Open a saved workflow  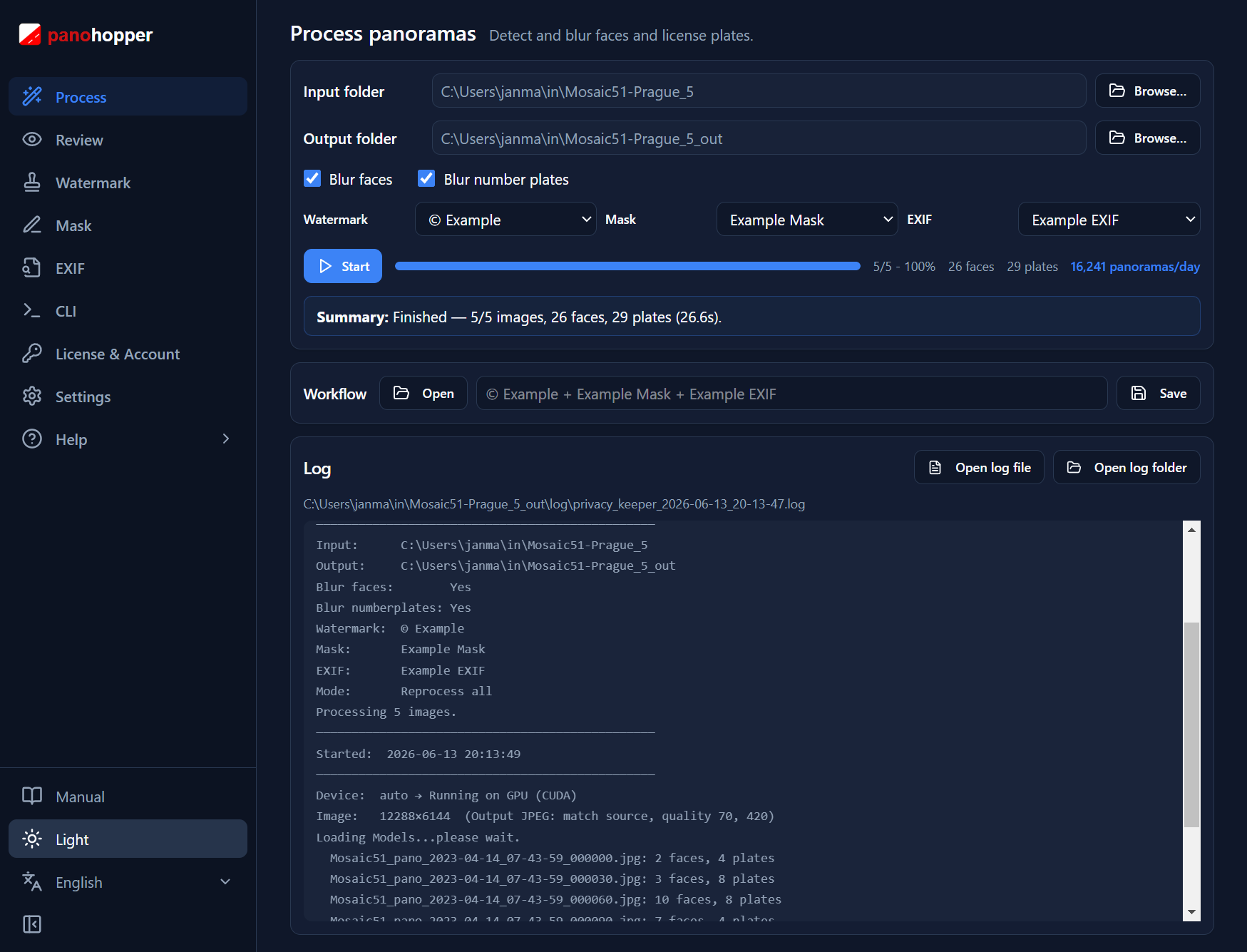(424, 393)
